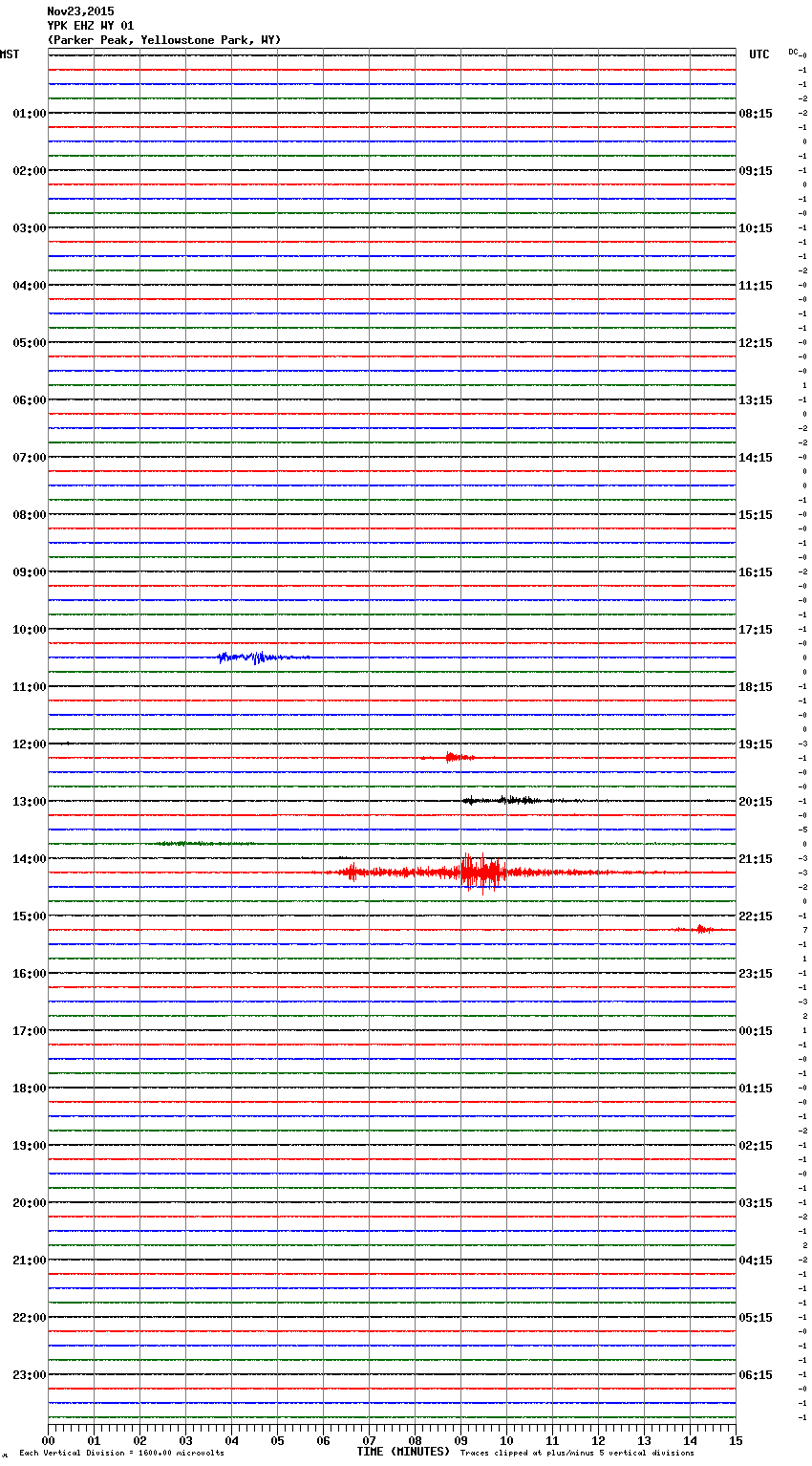The width and height of the screenshot is (812, 1466).
Task: Click the black seismic burst on the 13:00 trace
Action: click(511, 800)
